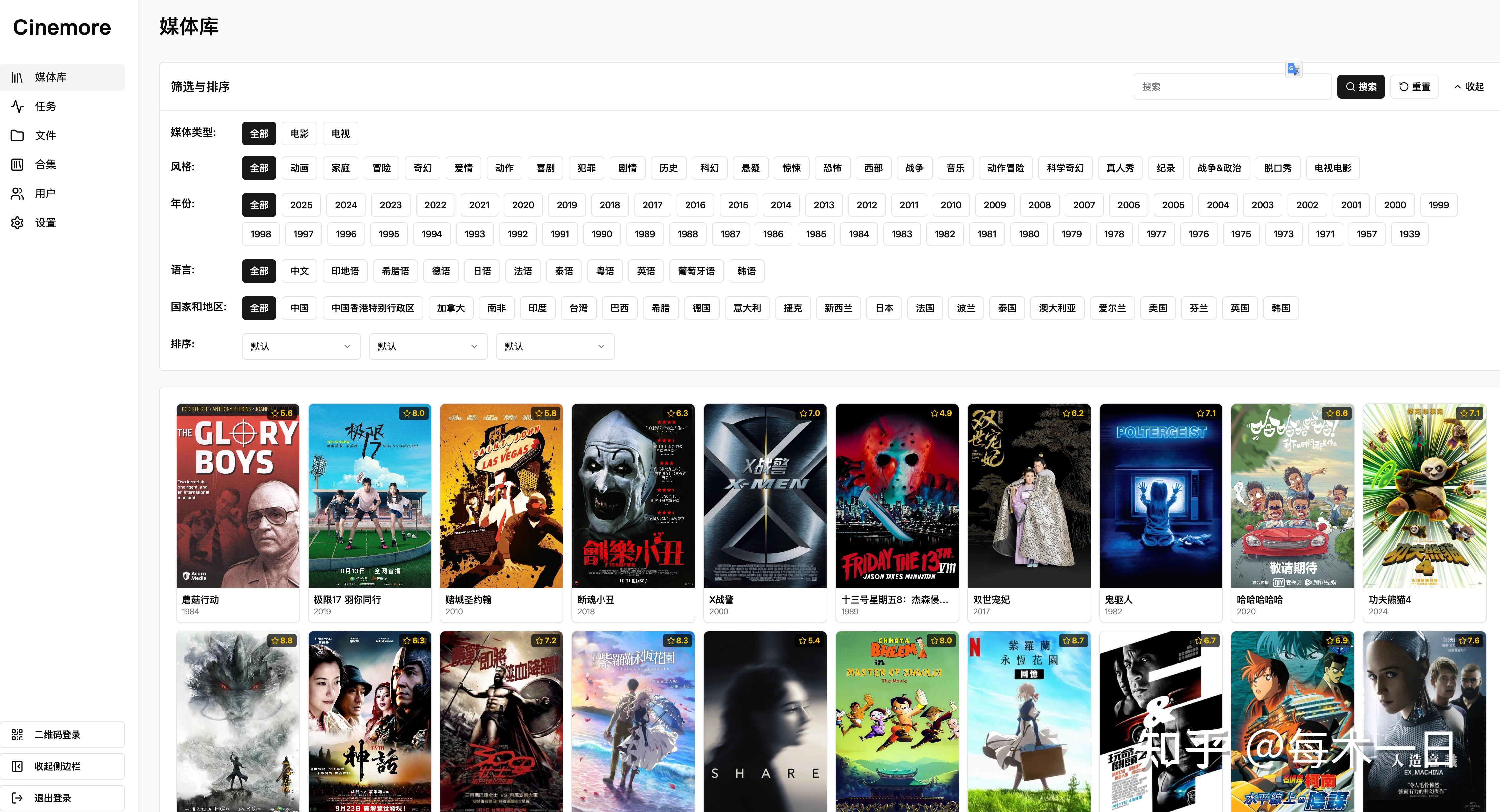Click the 媒体库 library icon in sidebar
This screenshot has width=1500, height=812.
[18, 77]
